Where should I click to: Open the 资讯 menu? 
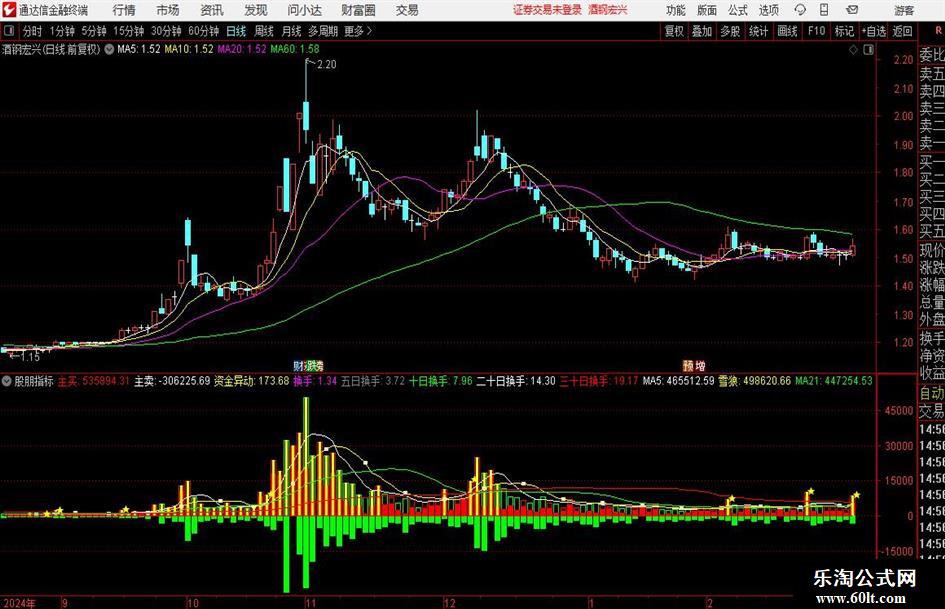(212, 10)
